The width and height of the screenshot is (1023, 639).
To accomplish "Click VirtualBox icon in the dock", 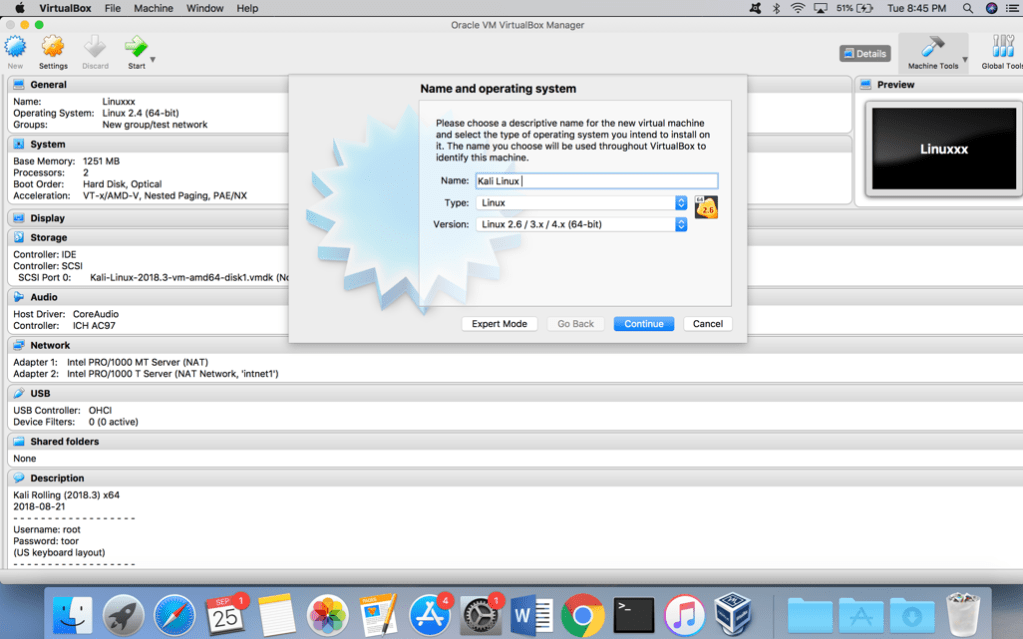I will [733, 614].
